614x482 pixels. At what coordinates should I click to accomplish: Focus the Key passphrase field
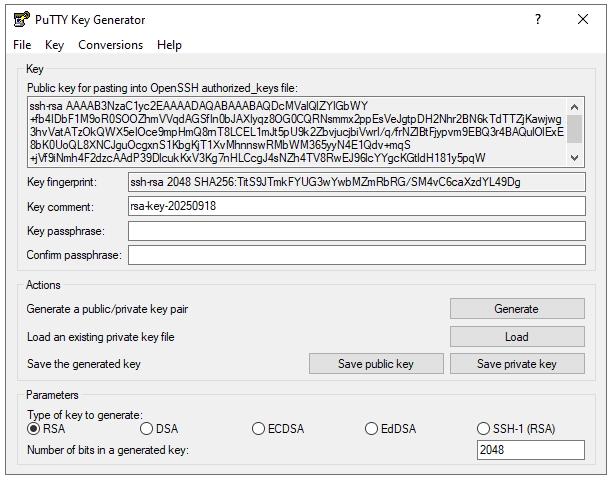[x=356, y=231]
